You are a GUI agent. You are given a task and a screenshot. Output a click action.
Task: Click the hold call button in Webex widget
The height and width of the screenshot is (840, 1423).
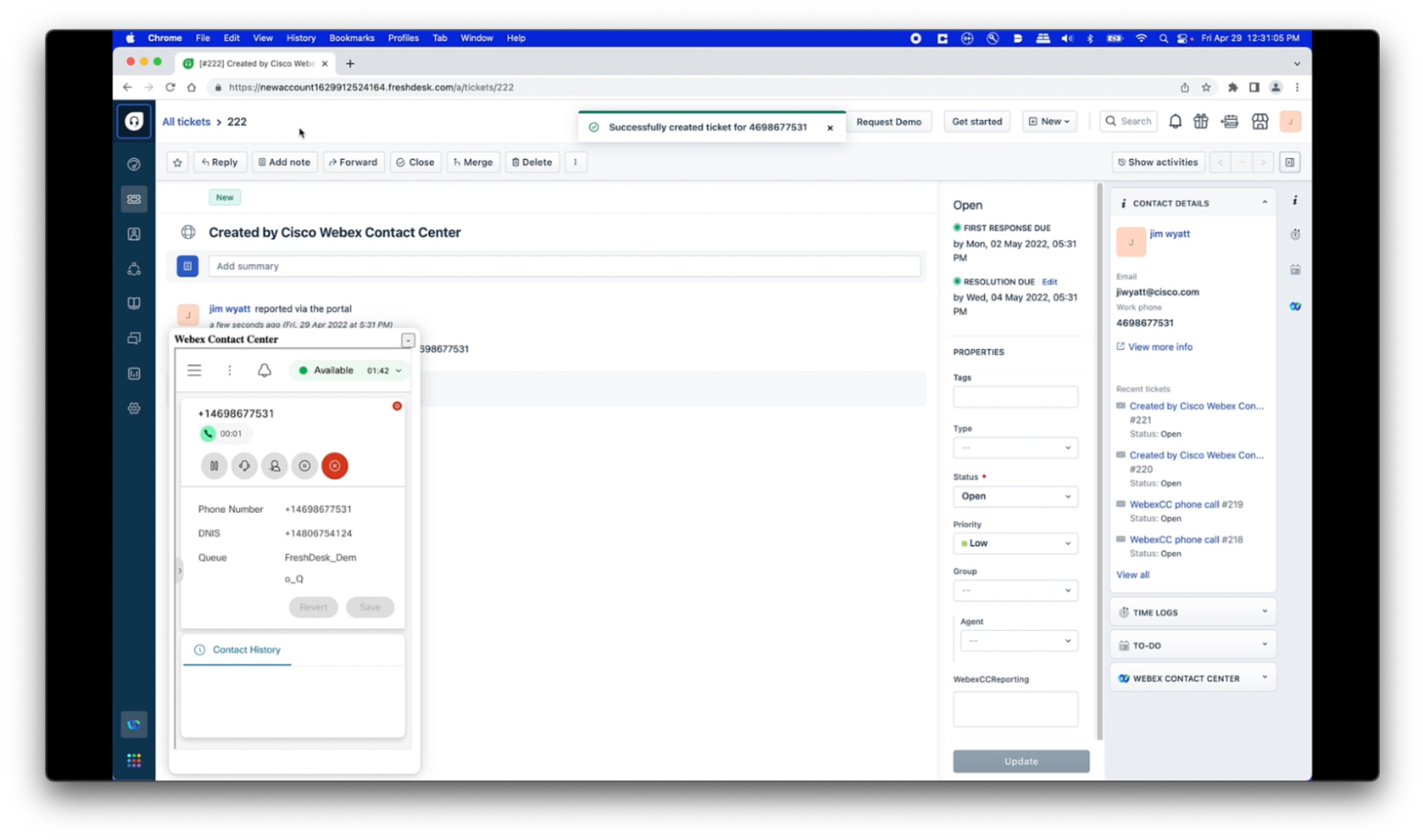[214, 466]
